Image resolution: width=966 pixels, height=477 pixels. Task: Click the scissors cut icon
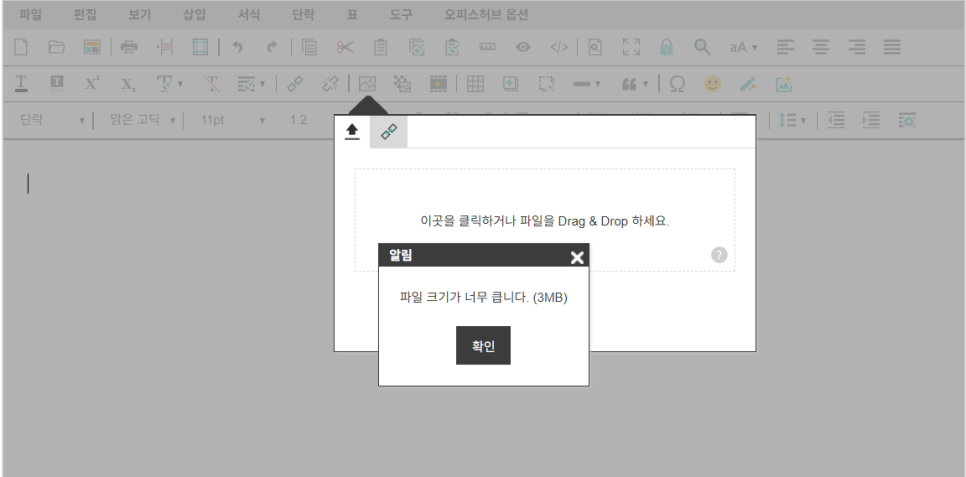click(345, 47)
